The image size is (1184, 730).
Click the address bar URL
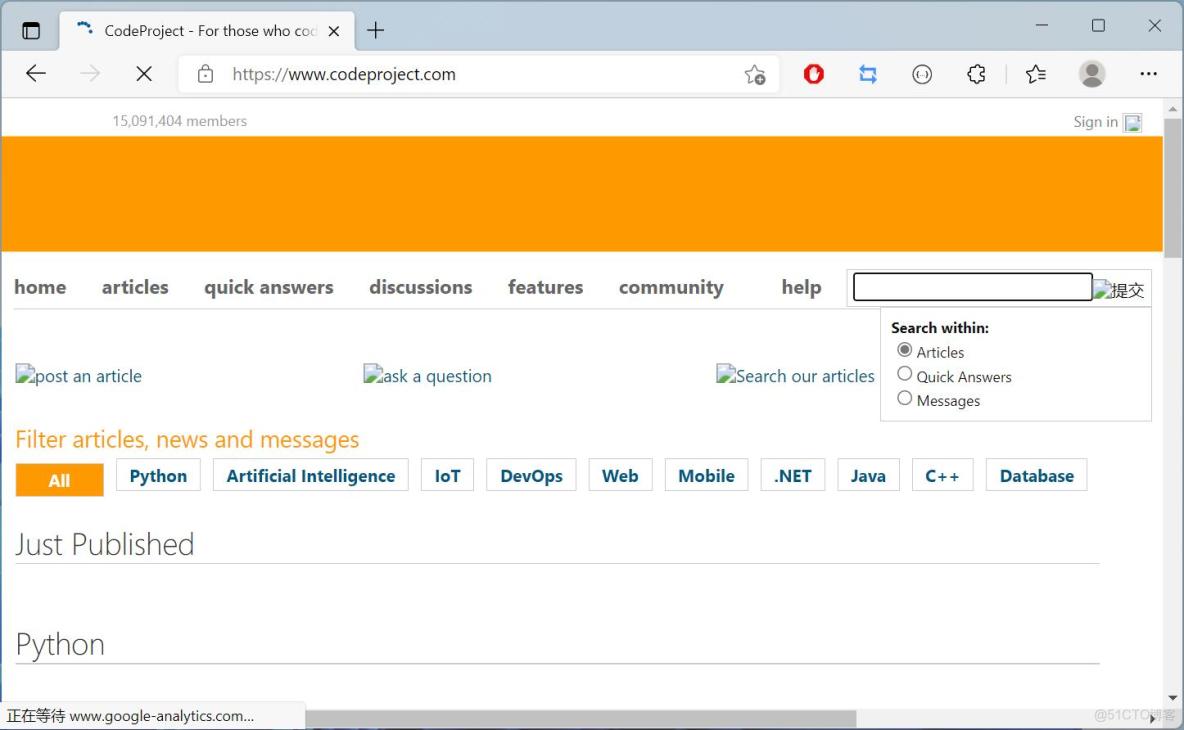344,74
